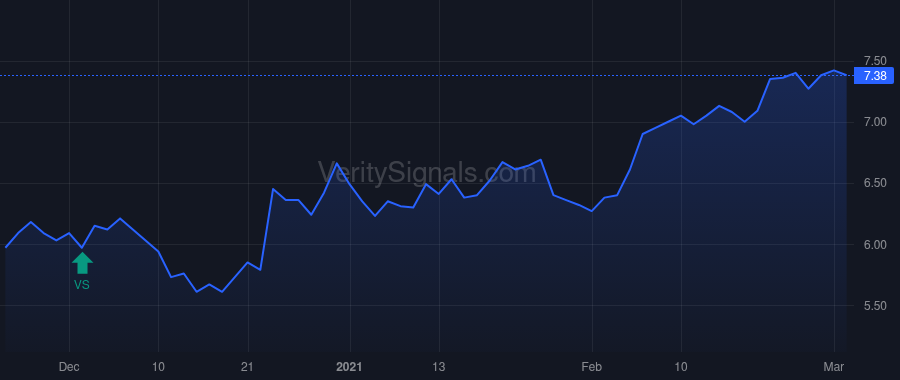
Task: Click the Dec date axis label
Action: [69, 366]
